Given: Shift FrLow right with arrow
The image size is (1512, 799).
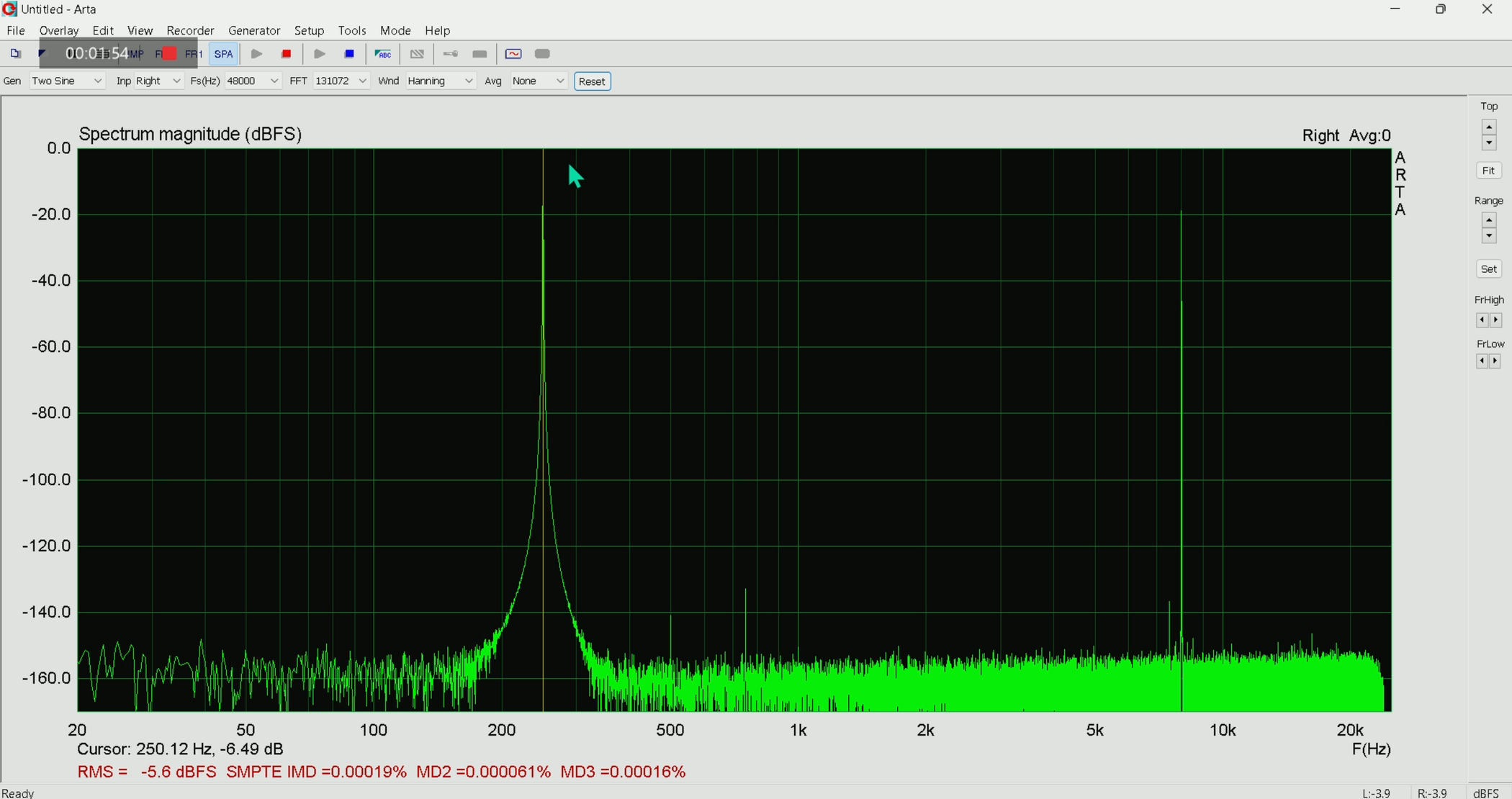Looking at the screenshot, I should click(1495, 361).
